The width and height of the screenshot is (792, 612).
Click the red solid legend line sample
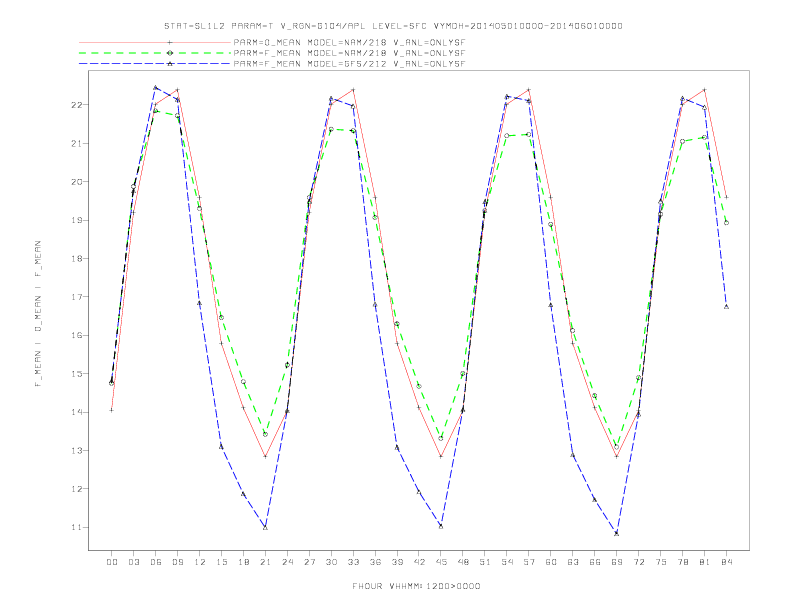pos(155,42)
